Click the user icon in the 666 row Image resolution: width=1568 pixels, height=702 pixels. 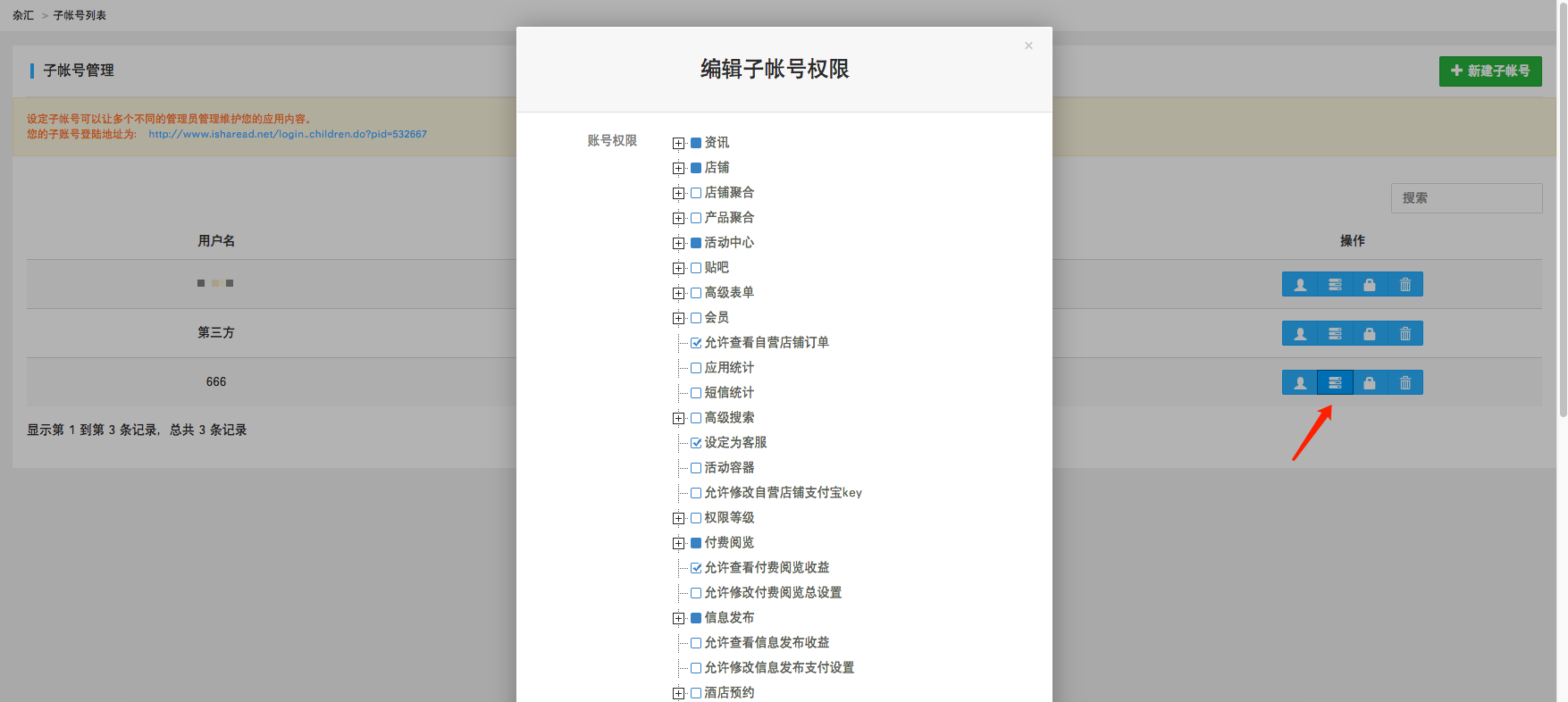(x=1300, y=383)
